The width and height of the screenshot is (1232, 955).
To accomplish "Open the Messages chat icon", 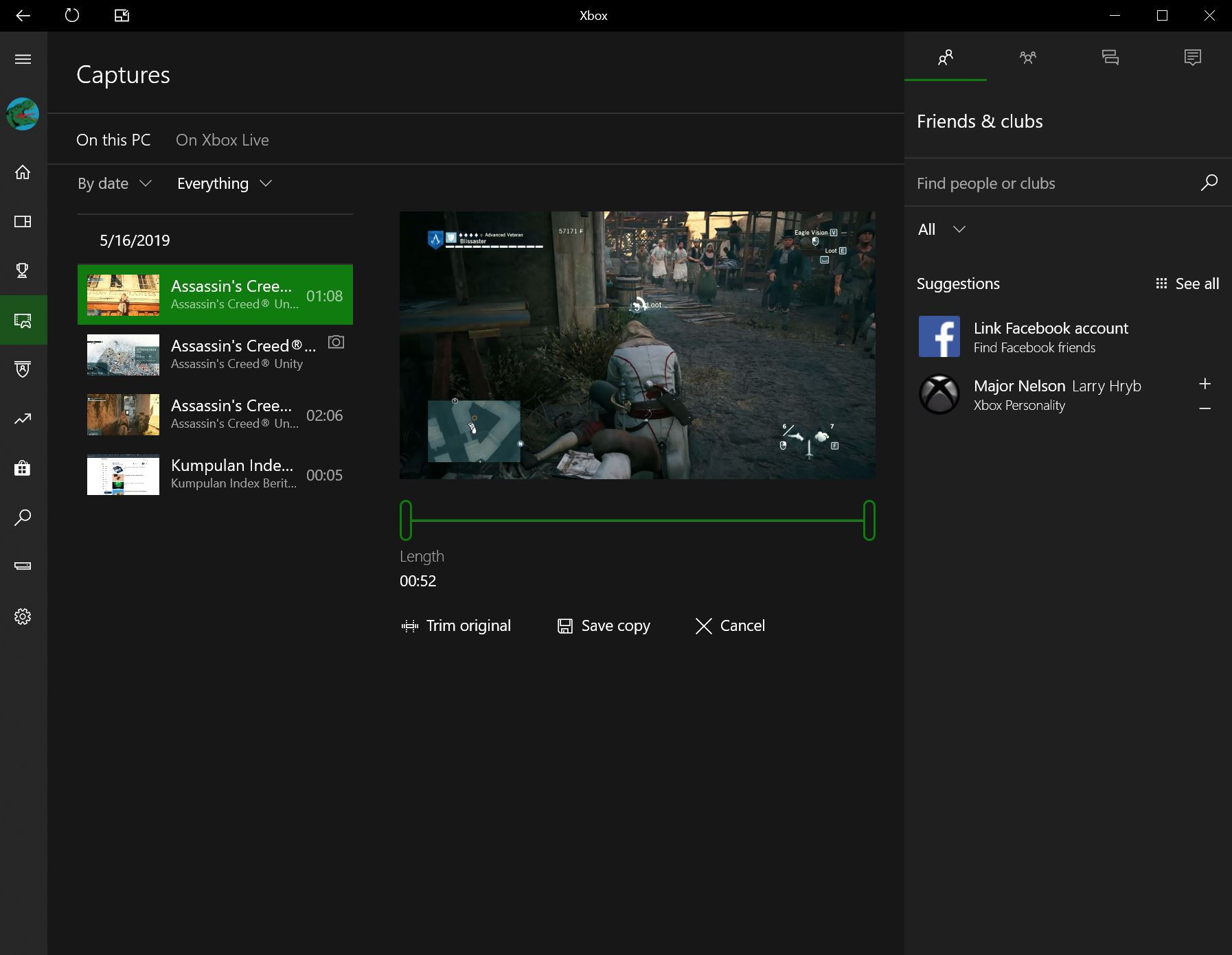I will click(1110, 58).
